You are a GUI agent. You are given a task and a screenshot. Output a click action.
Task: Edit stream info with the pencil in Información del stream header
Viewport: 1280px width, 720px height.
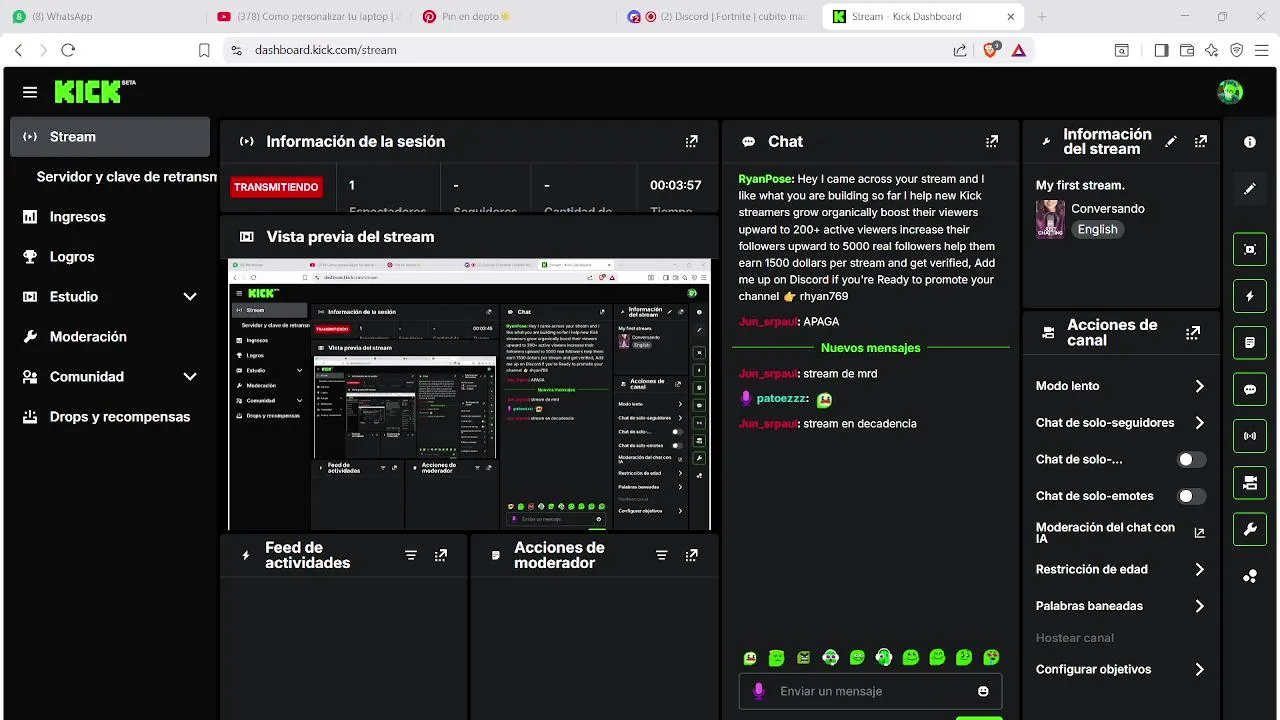tap(1171, 142)
